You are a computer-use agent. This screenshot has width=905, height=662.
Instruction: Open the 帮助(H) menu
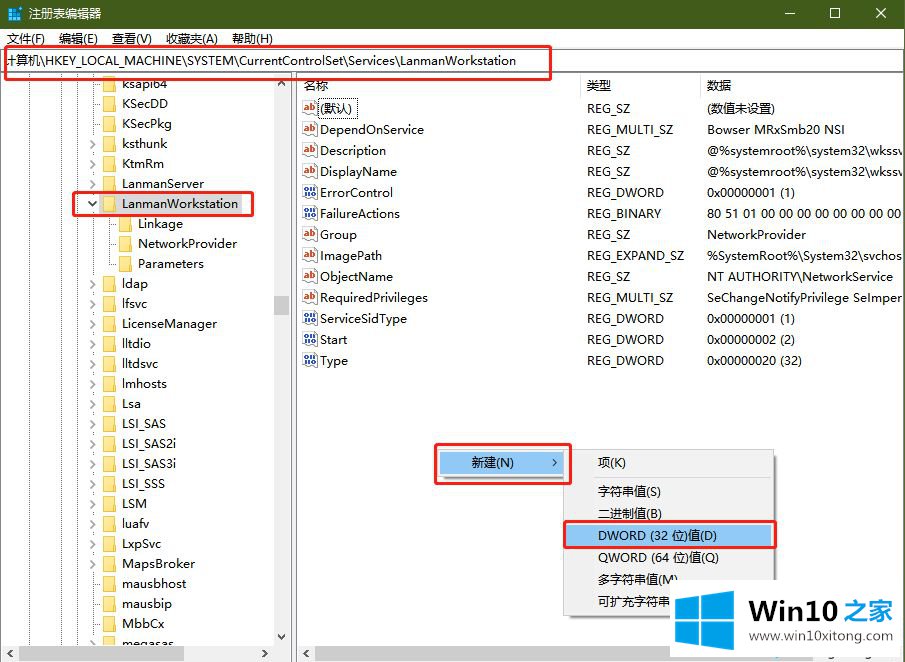pyautogui.click(x=252, y=39)
